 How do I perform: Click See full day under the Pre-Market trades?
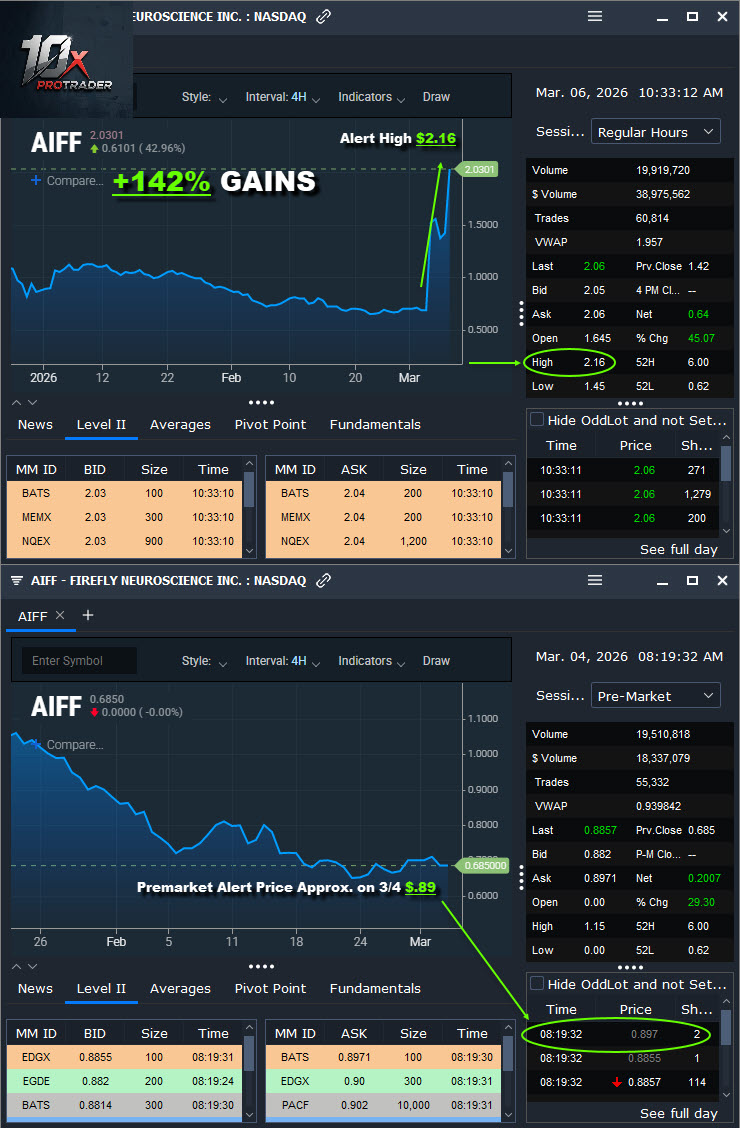coord(679,1113)
